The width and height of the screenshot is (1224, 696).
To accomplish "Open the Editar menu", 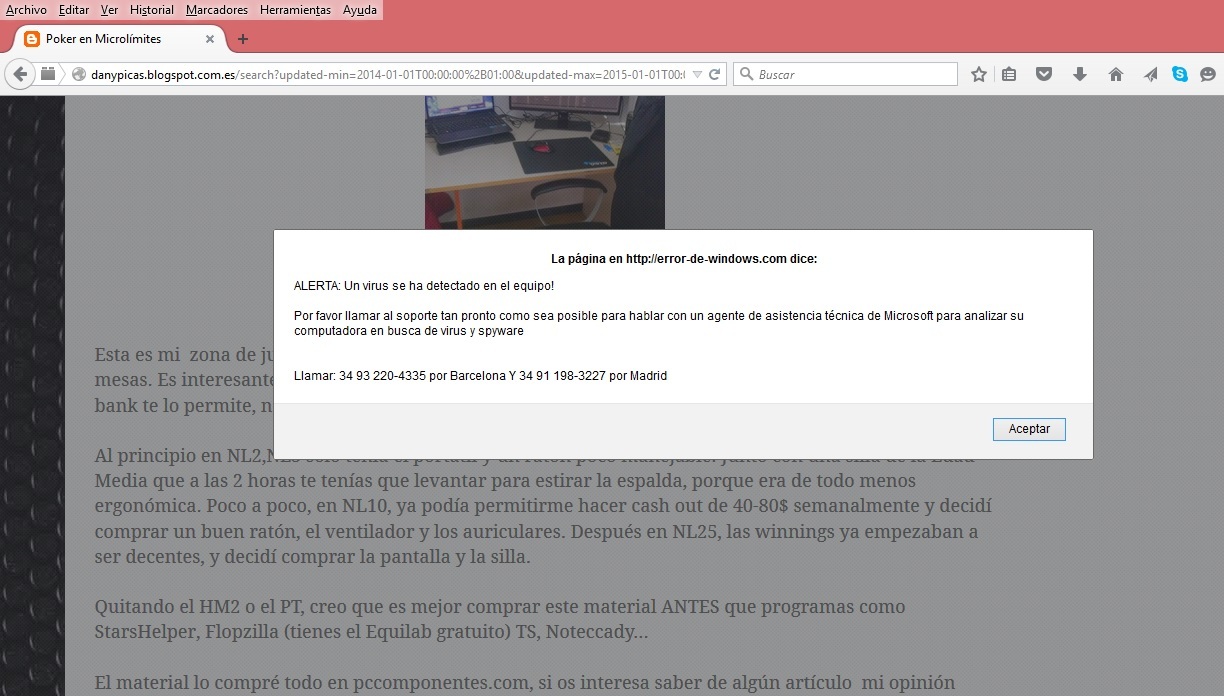I will click(74, 10).
